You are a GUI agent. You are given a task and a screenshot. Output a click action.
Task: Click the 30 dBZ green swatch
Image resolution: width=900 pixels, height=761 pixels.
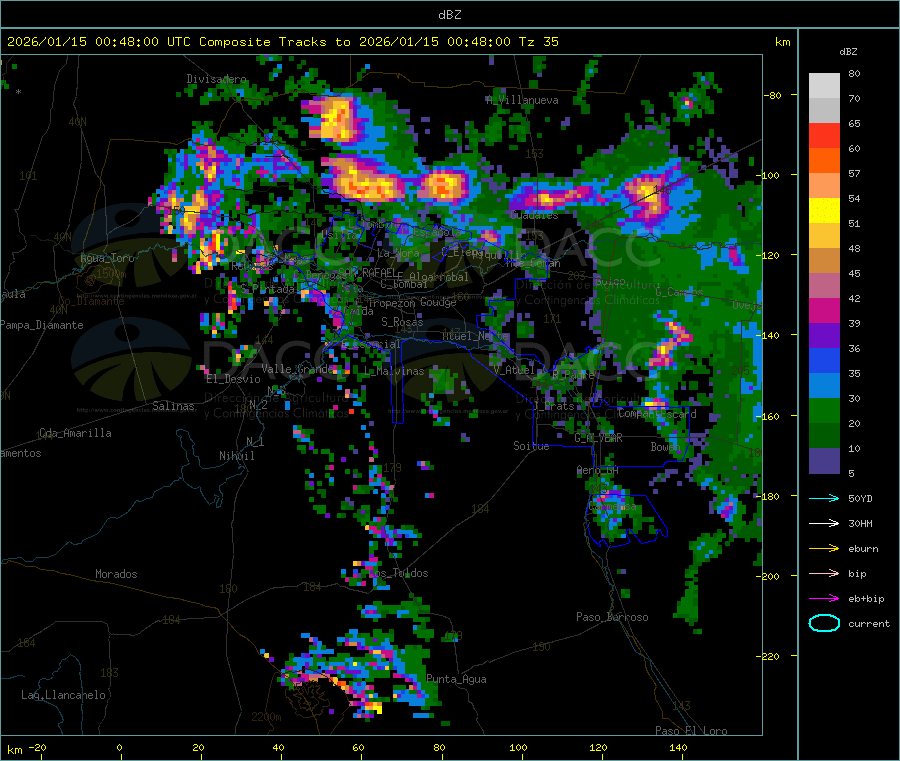coord(824,410)
